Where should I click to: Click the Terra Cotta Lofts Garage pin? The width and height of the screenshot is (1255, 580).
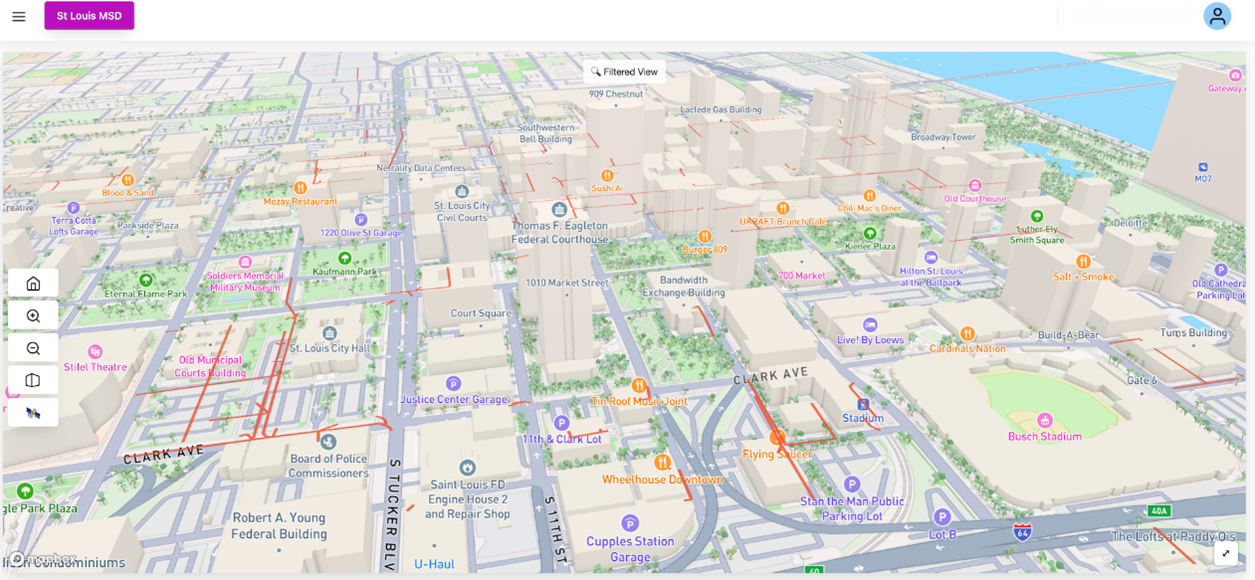tap(73, 207)
